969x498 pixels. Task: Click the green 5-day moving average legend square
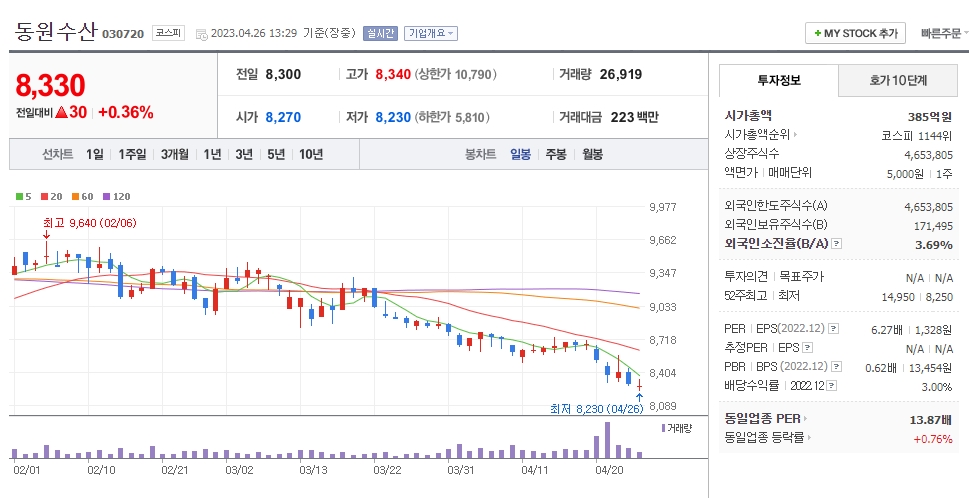(x=19, y=196)
